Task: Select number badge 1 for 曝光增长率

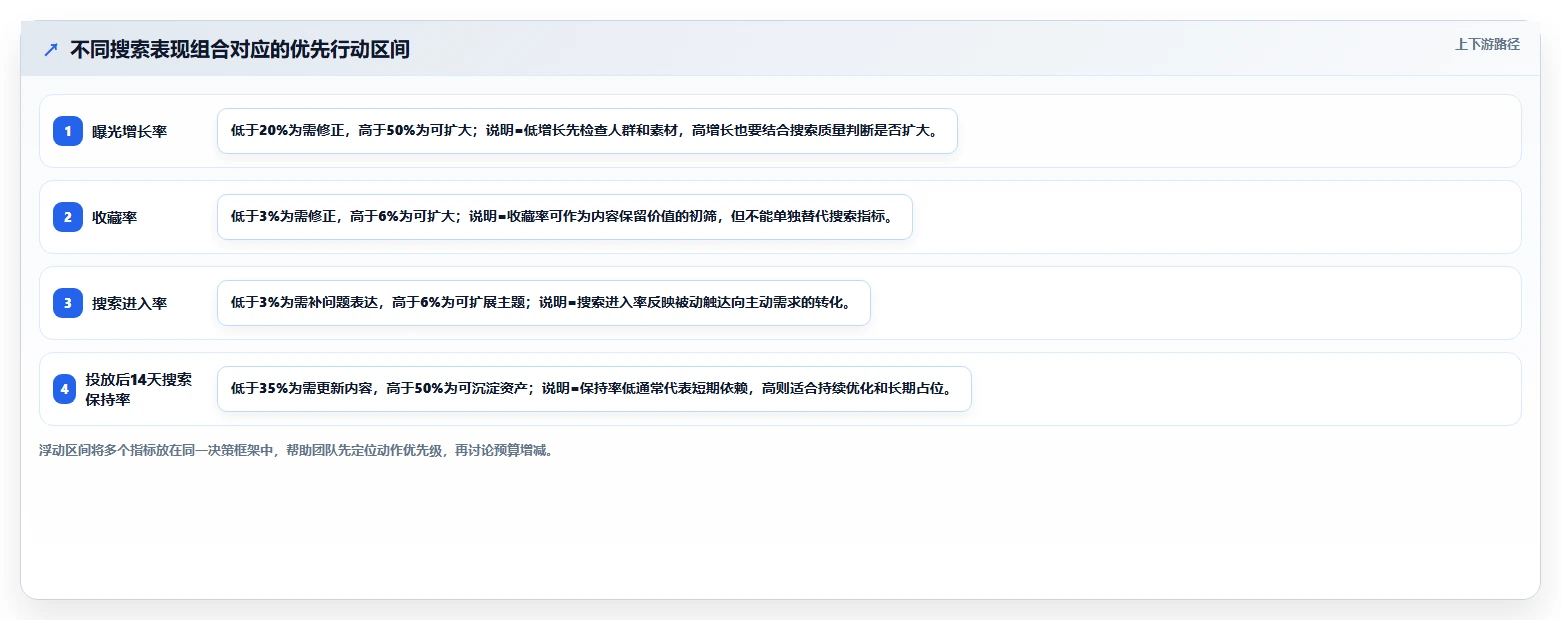Action: coord(68,131)
